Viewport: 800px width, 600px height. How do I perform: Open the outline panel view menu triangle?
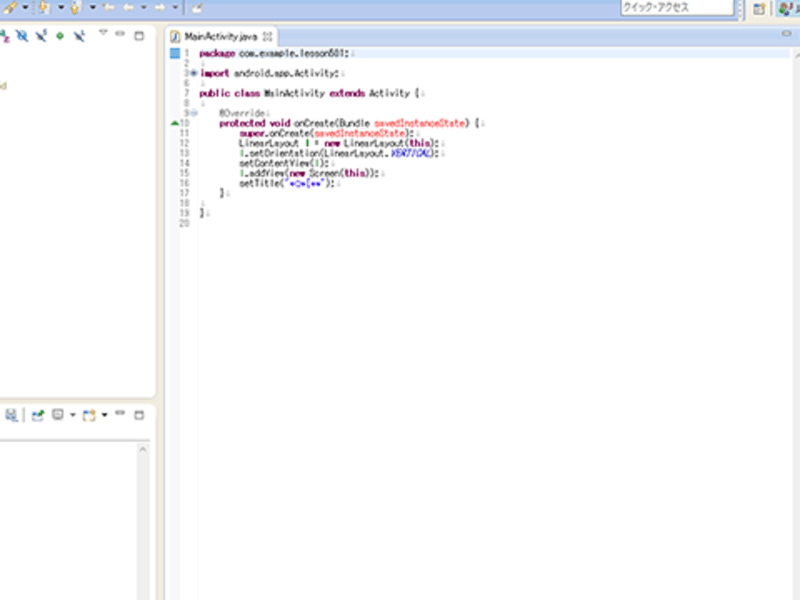tap(102, 34)
